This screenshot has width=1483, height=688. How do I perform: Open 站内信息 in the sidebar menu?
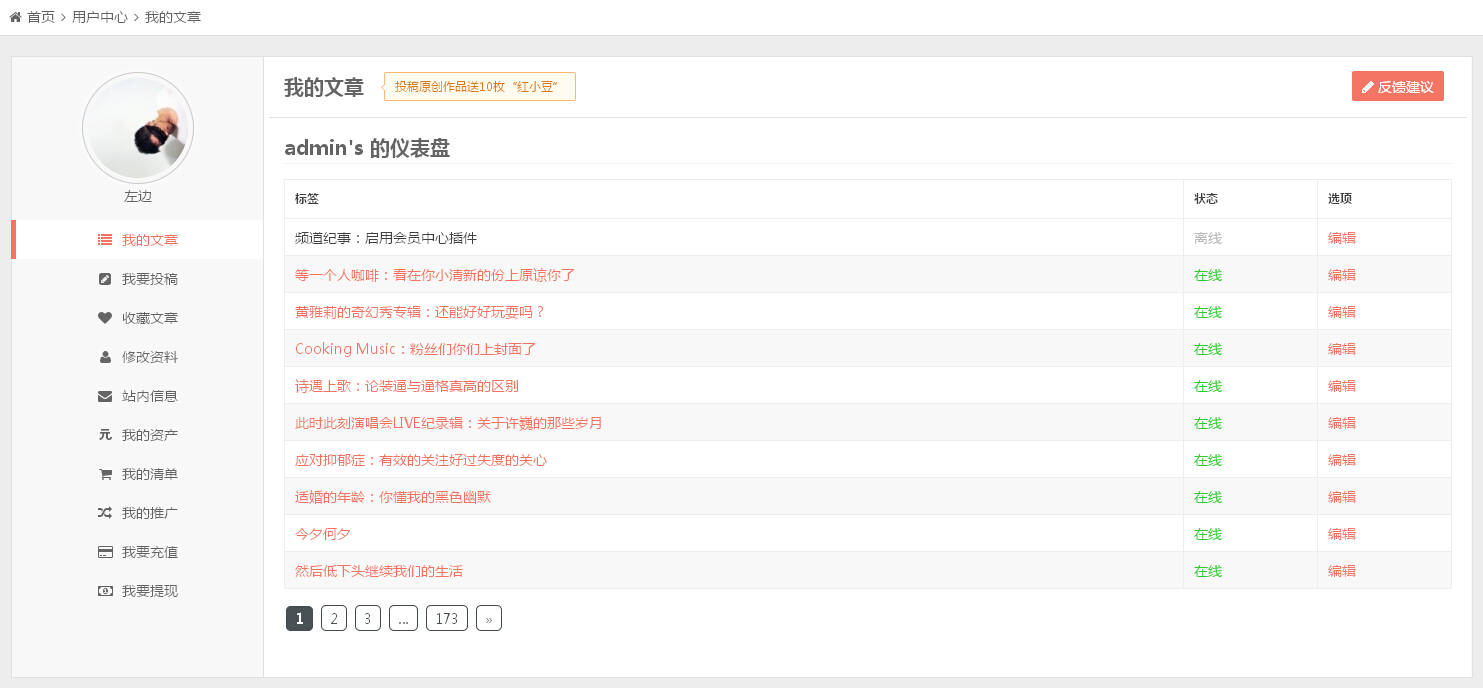(x=137, y=396)
